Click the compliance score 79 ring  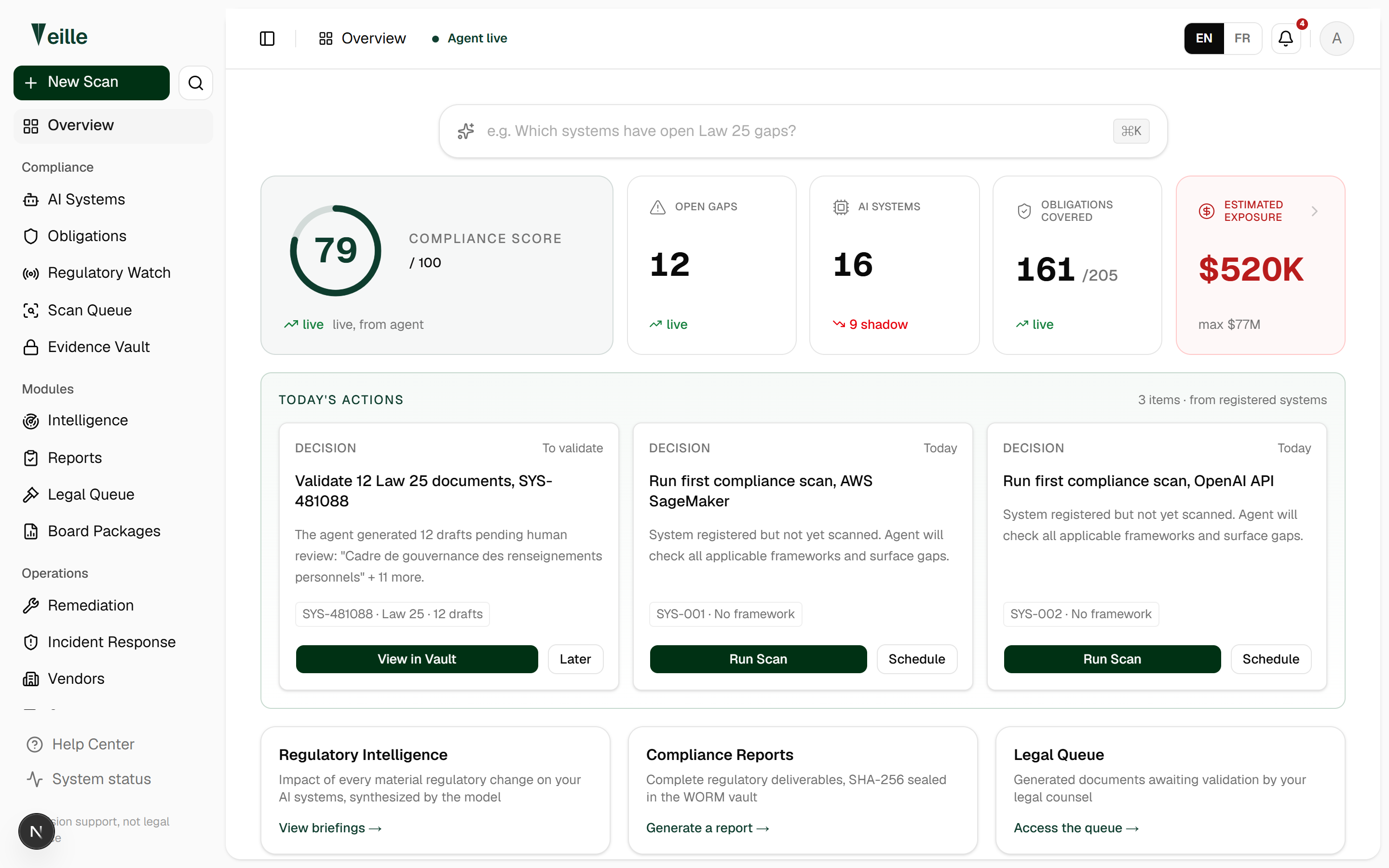point(336,251)
